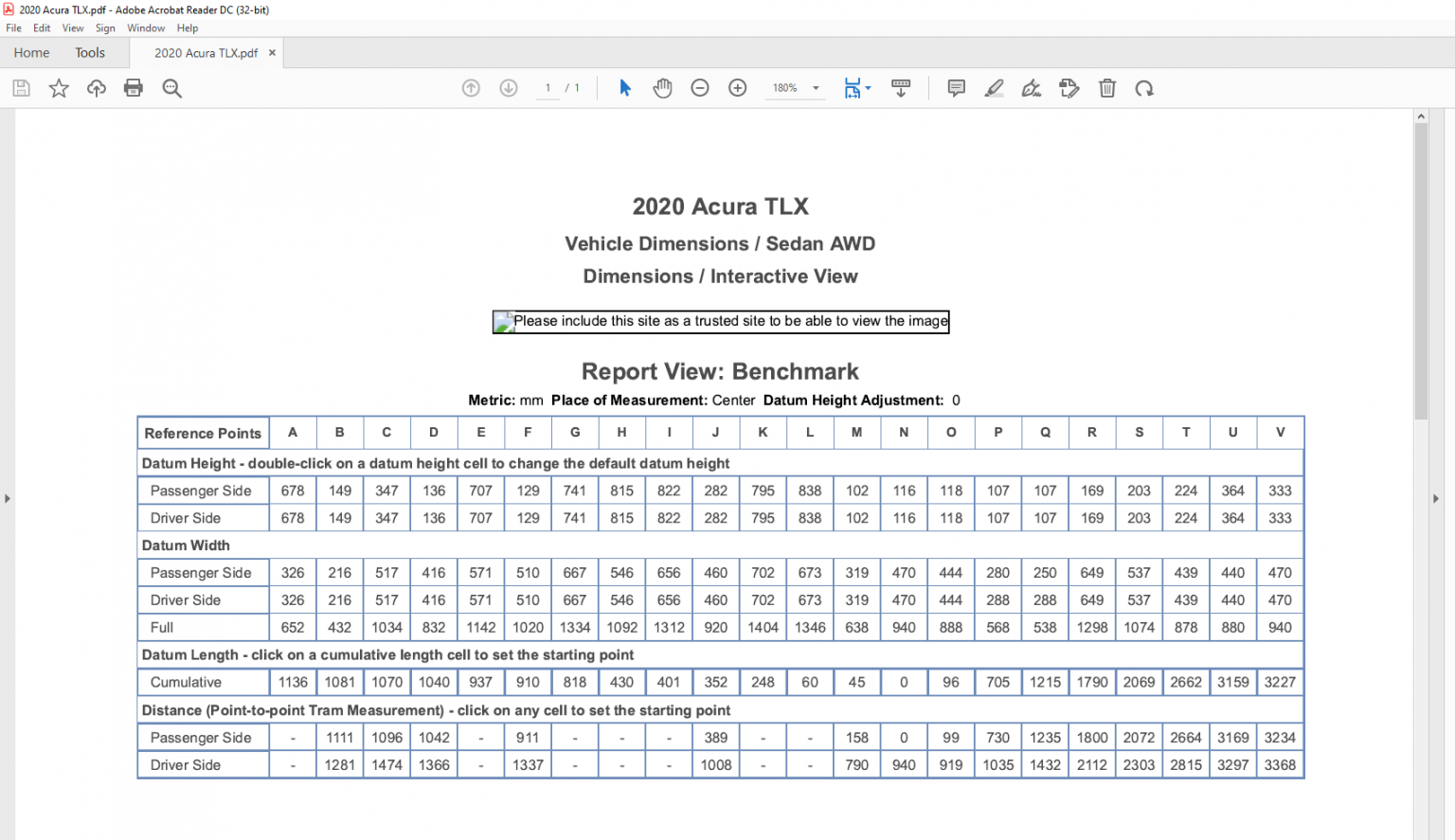Select the Hand tool in the toolbar

pyautogui.click(x=662, y=87)
